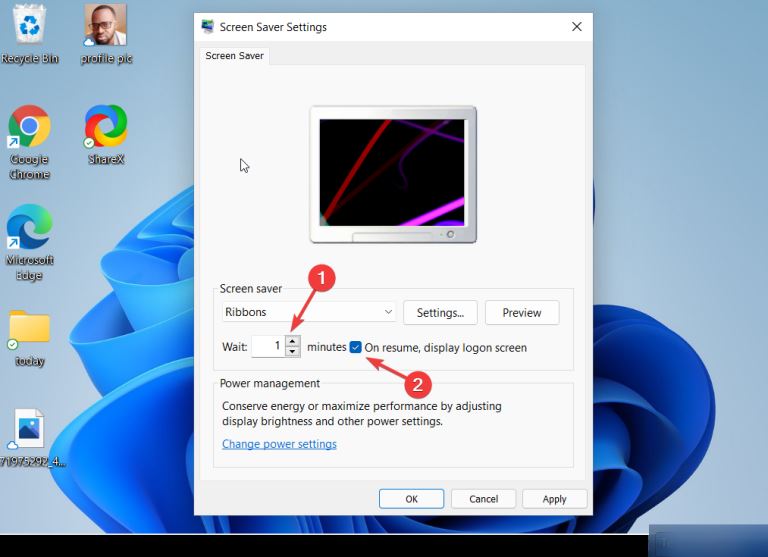Image resolution: width=768 pixels, height=557 pixels.
Task: Switch to the Screen Saver tab
Action: [235, 56]
